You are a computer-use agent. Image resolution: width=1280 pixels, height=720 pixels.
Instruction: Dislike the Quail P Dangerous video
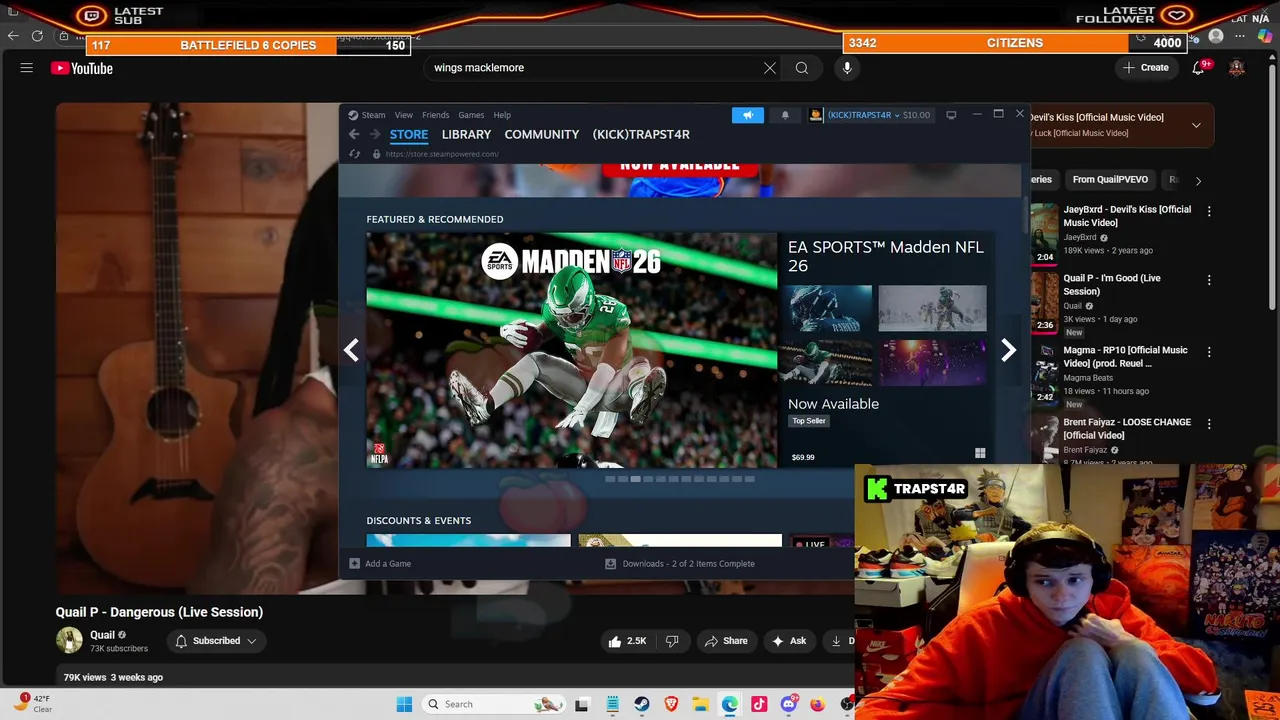click(672, 641)
